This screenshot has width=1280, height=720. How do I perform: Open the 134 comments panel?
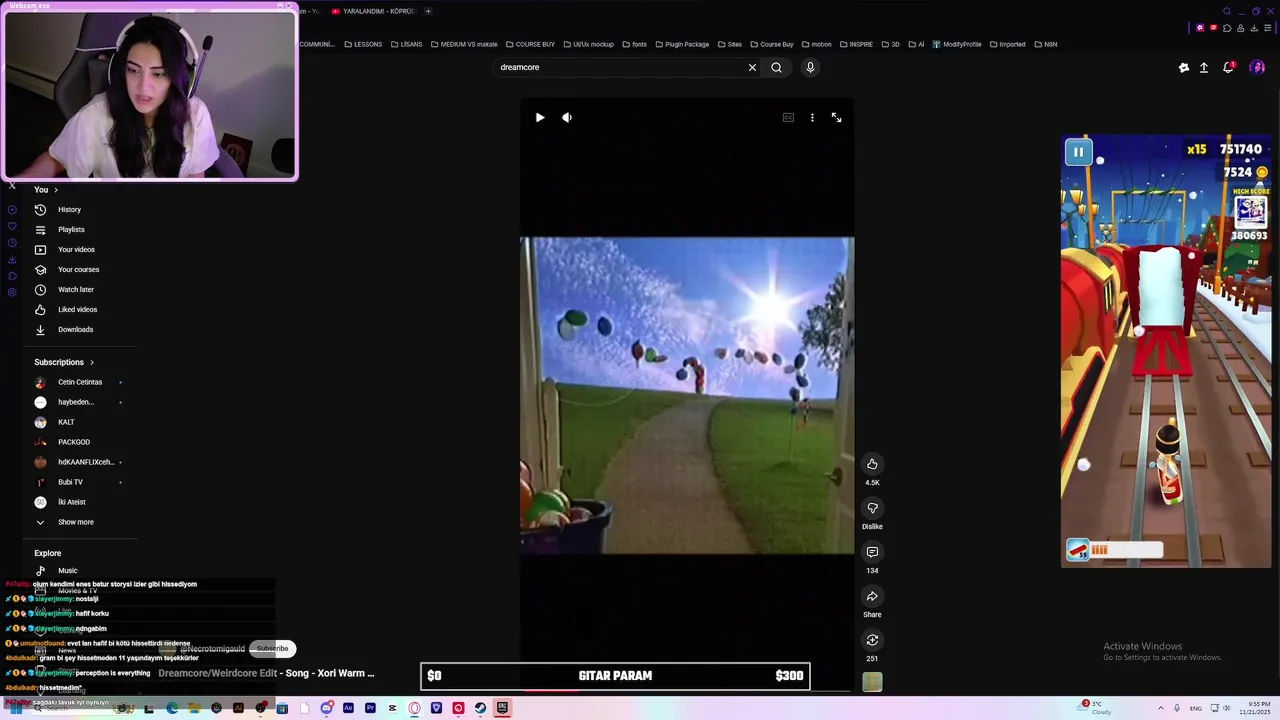(872, 552)
